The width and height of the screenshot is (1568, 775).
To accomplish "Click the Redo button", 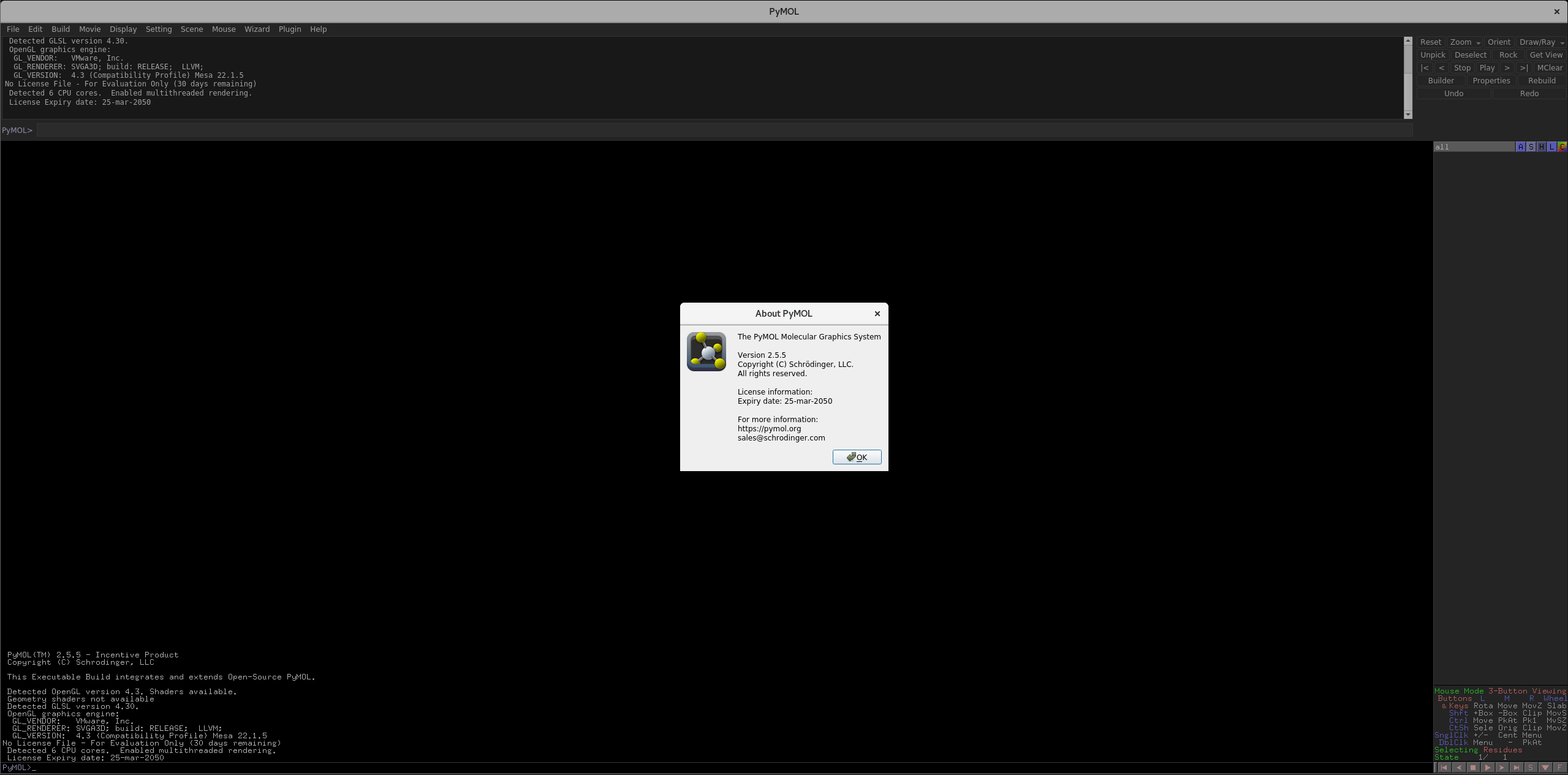I will [1529, 94].
